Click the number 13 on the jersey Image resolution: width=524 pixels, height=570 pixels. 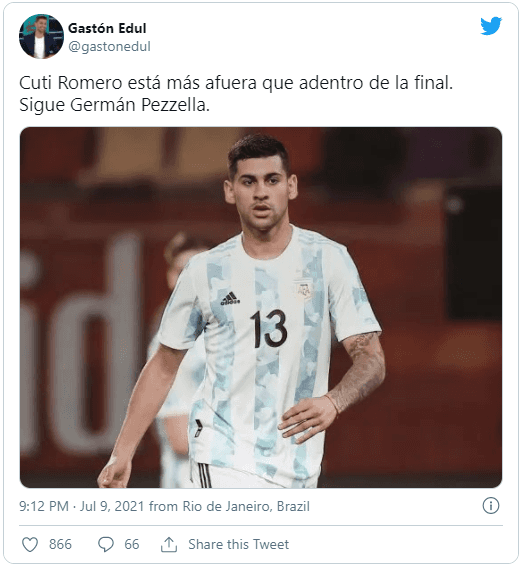pos(269,329)
